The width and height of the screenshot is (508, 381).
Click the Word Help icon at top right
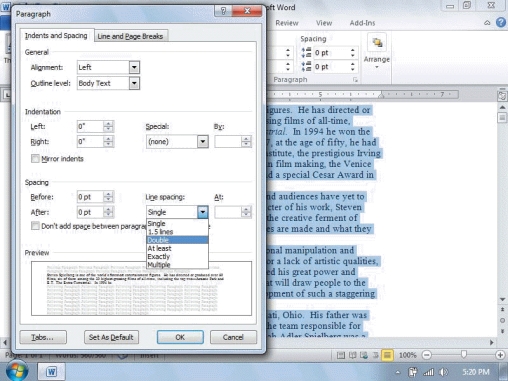(501, 22)
